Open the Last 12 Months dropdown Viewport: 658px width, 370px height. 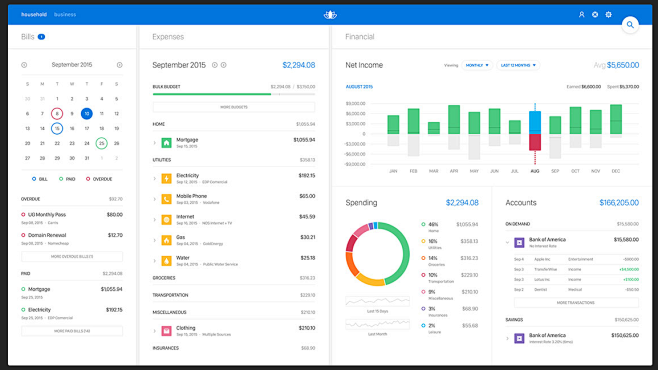tap(518, 65)
